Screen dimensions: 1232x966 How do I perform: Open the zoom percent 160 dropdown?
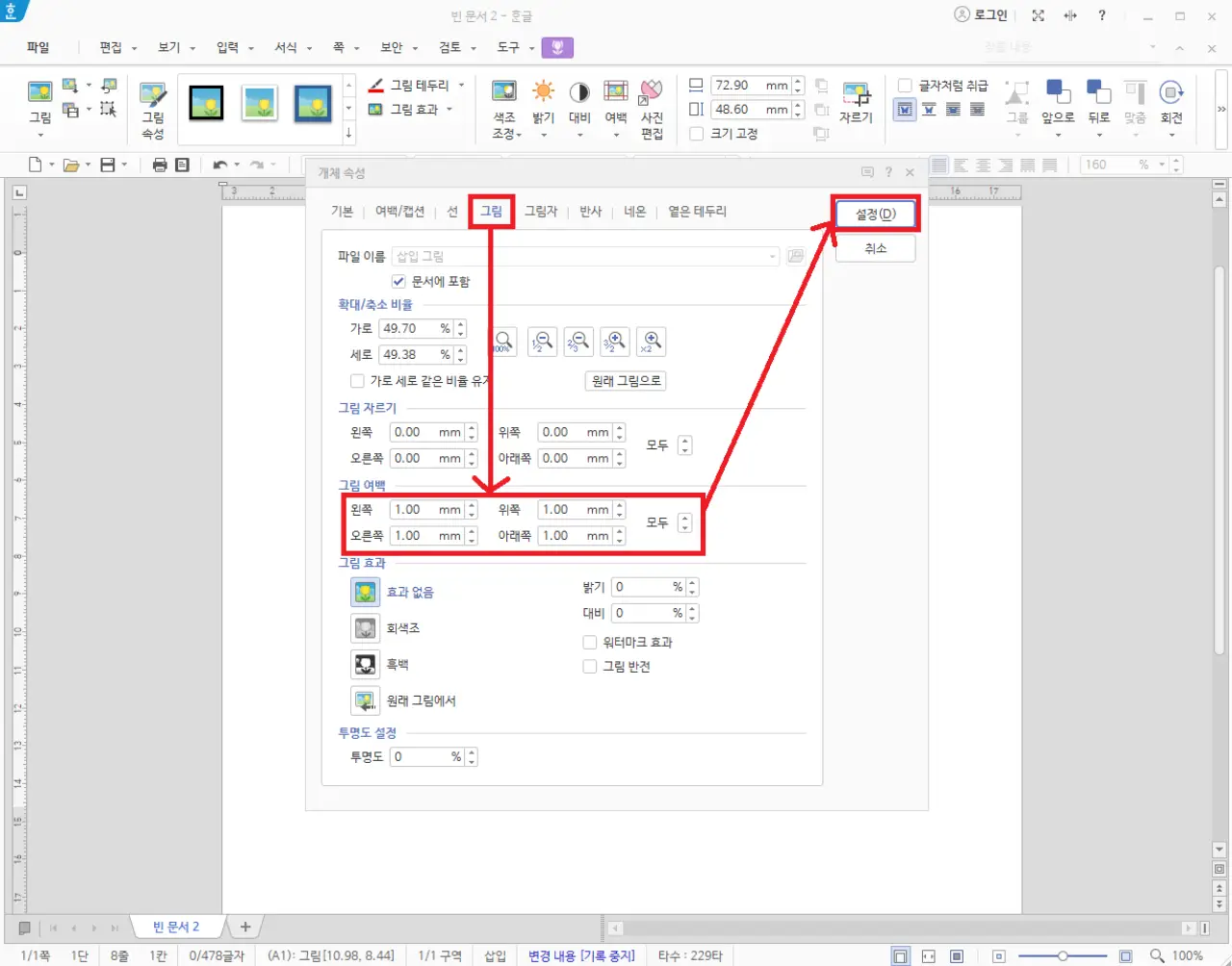[1162, 165]
